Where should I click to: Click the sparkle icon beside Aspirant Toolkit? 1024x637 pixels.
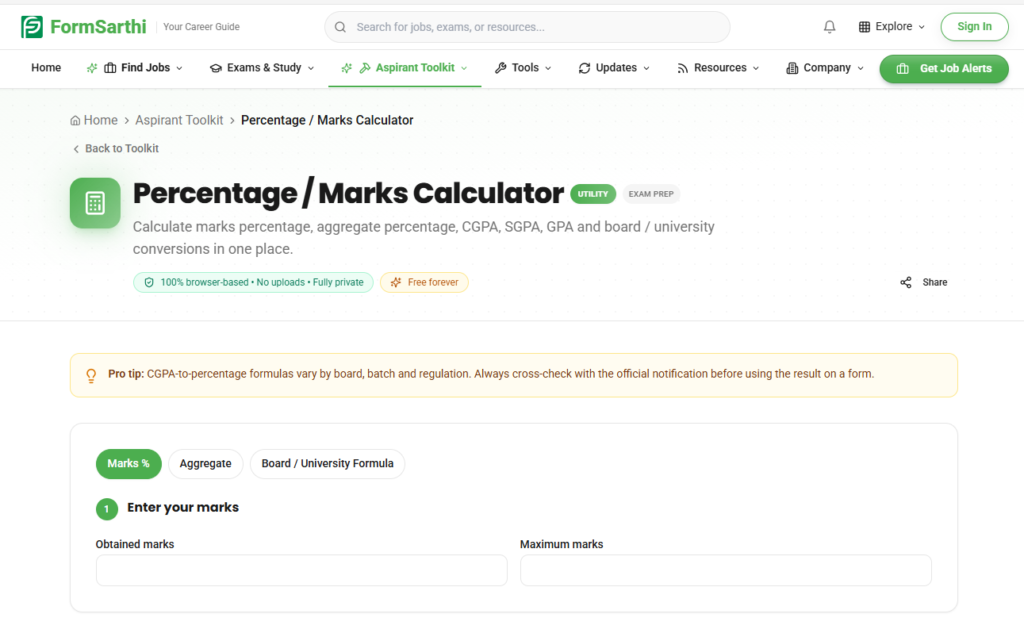click(347, 68)
